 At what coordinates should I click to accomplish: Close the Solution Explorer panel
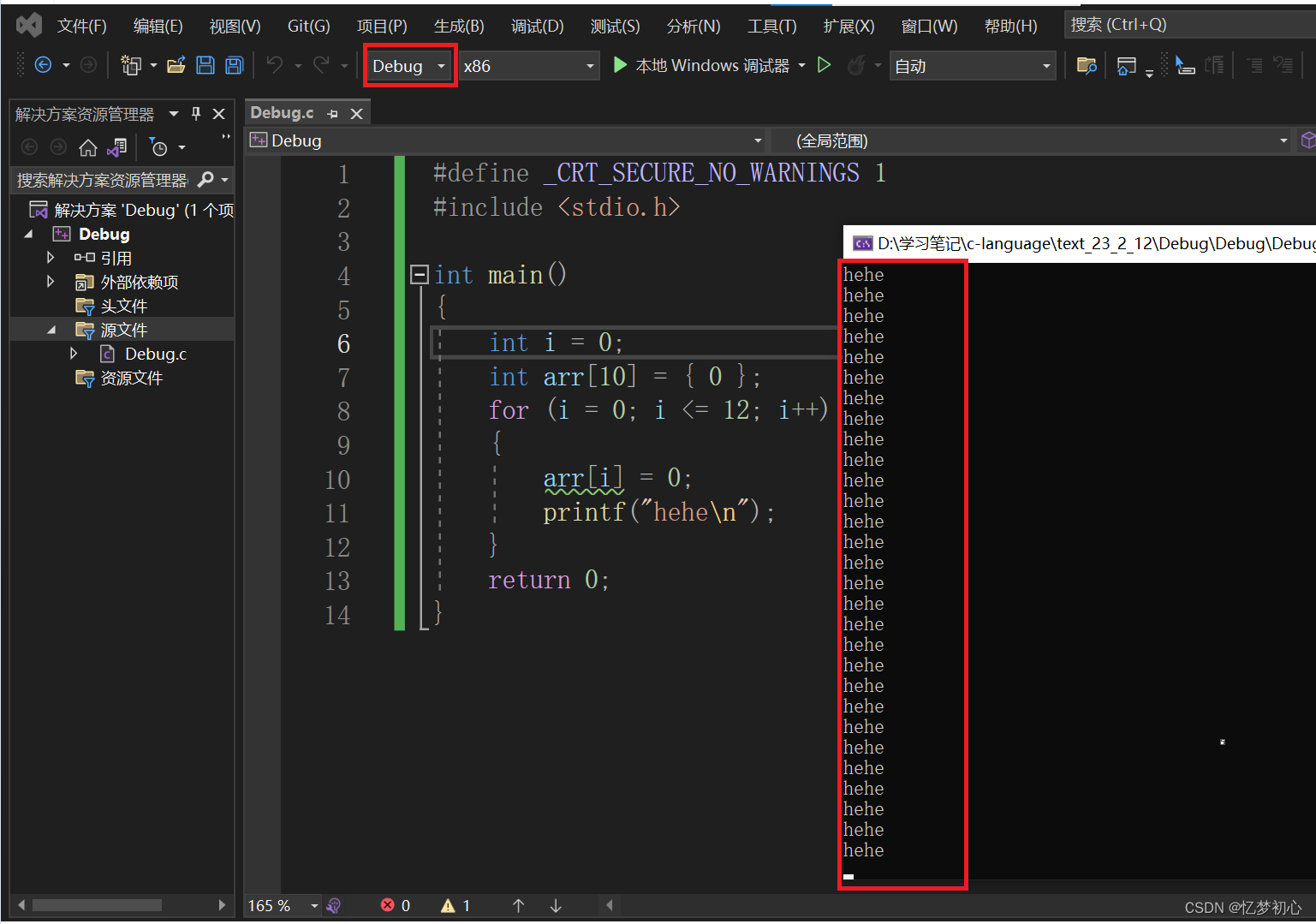219,114
